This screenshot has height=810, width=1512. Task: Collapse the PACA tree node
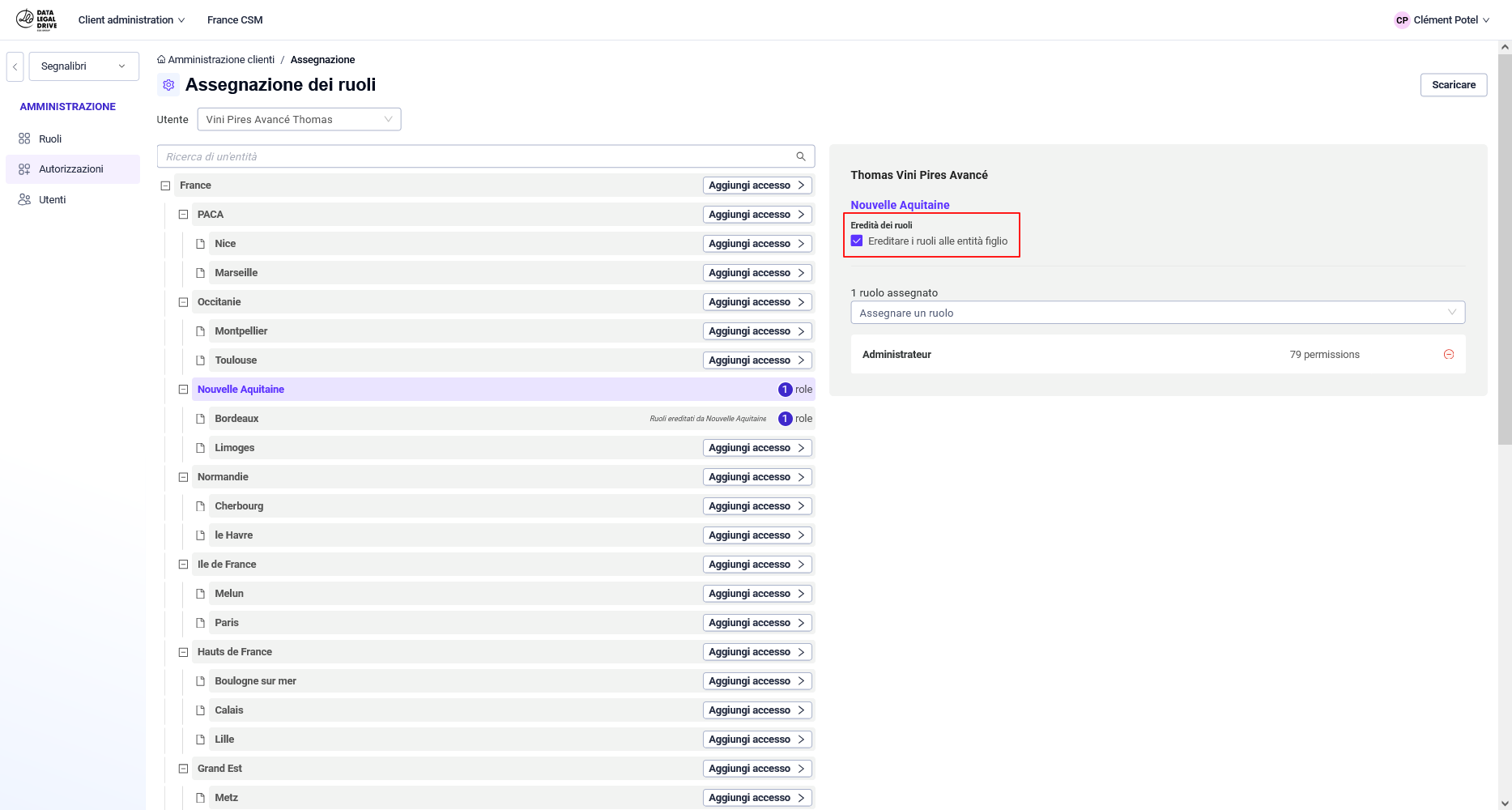point(183,215)
